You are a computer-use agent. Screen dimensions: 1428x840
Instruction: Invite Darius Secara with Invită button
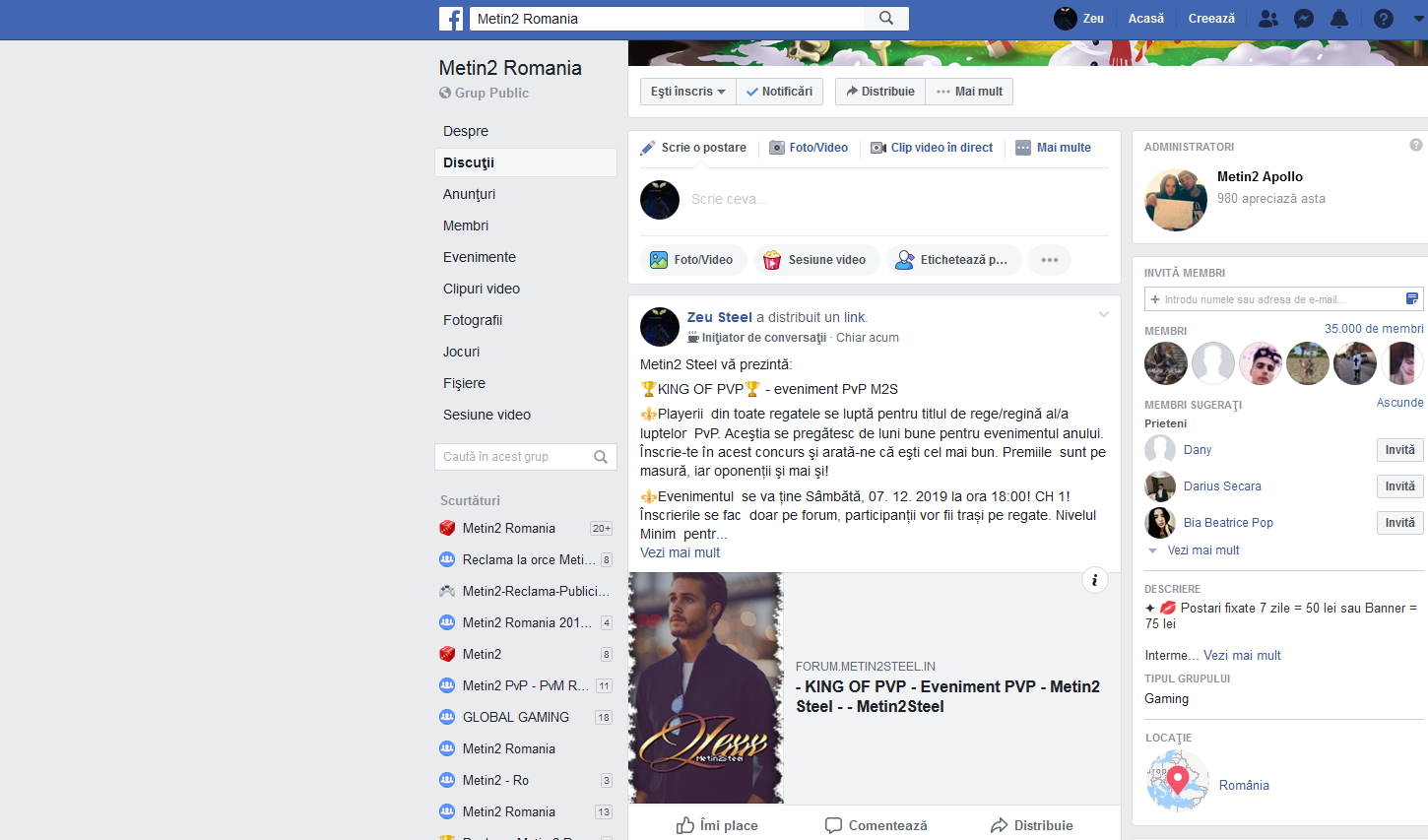click(1399, 486)
